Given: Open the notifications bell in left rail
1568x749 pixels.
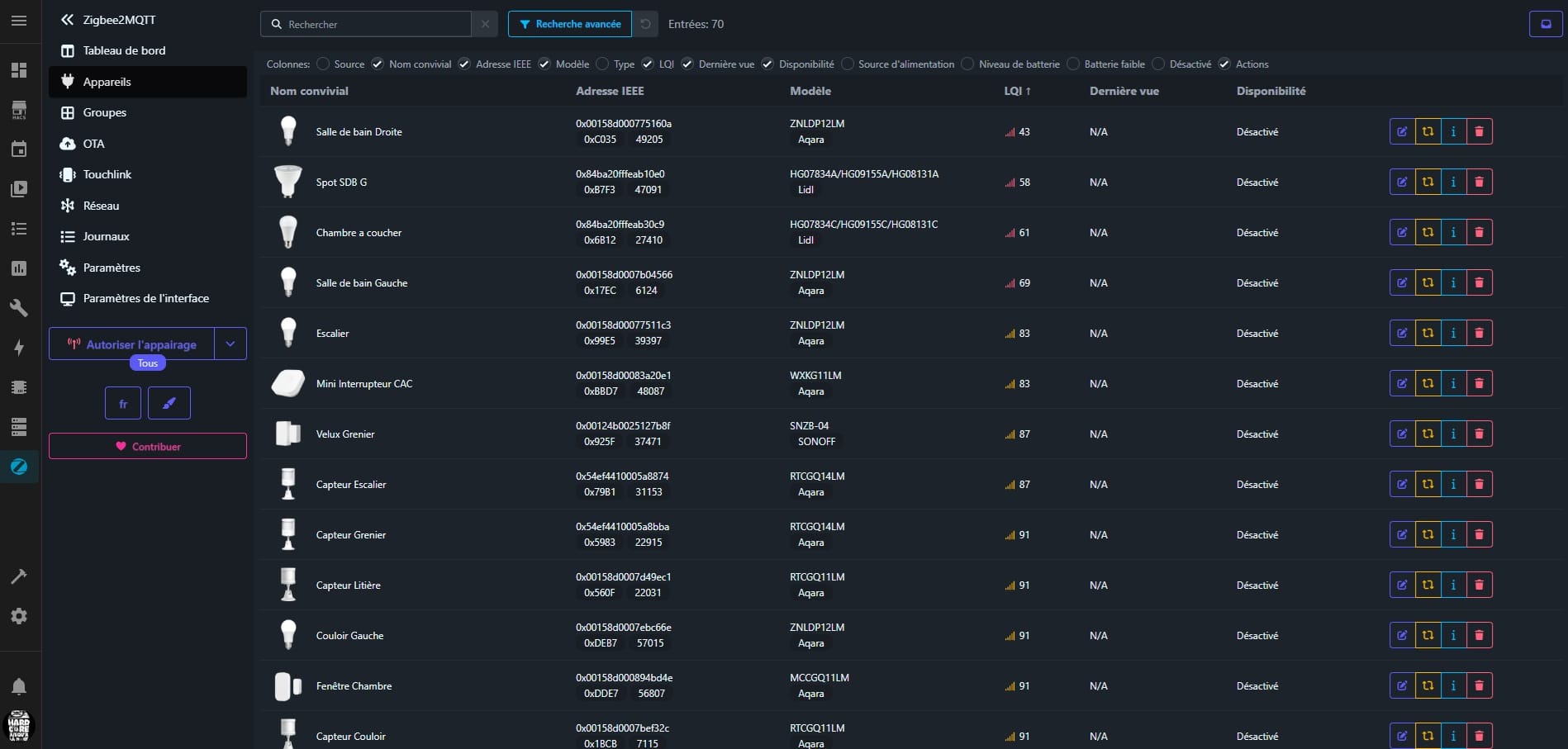Looking at the screenshot, I should point(19,686).
